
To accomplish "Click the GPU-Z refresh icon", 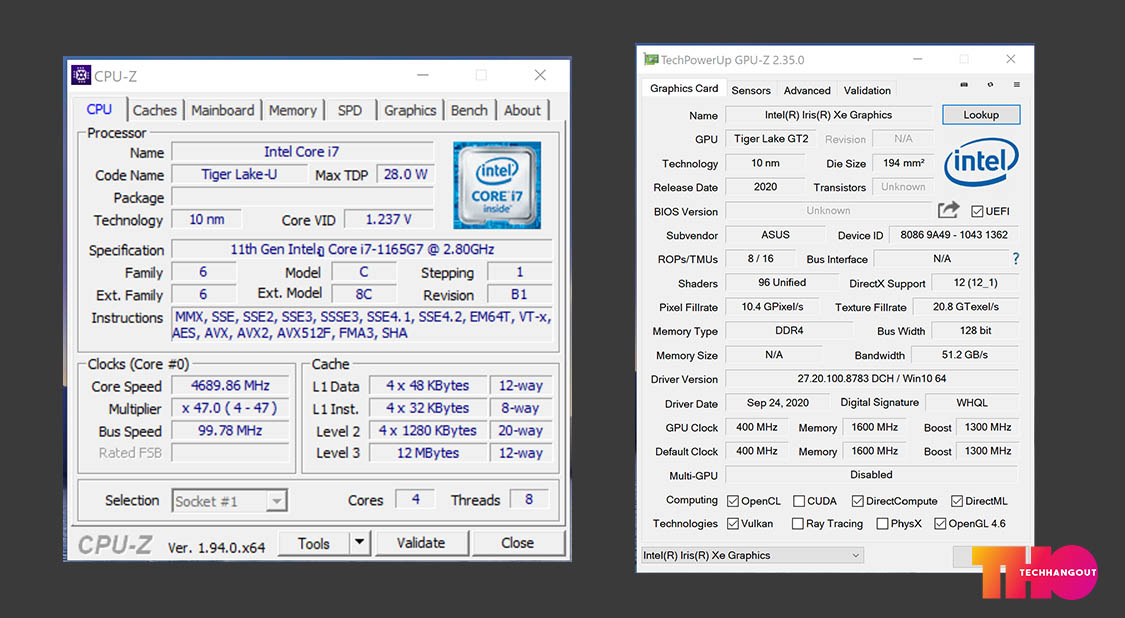I will [990, 85].
